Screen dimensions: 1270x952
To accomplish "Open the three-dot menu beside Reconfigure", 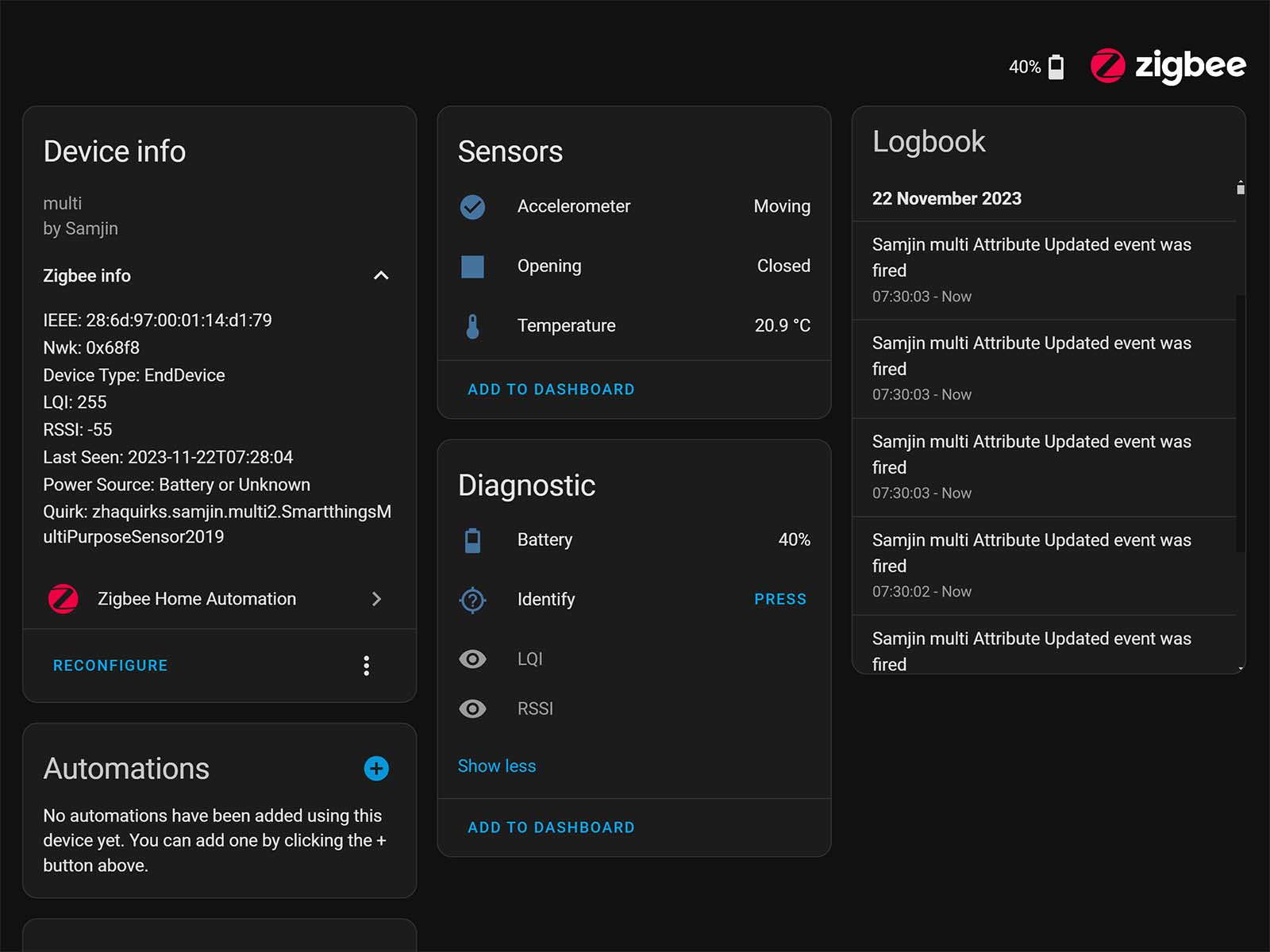I will (366, 666).
